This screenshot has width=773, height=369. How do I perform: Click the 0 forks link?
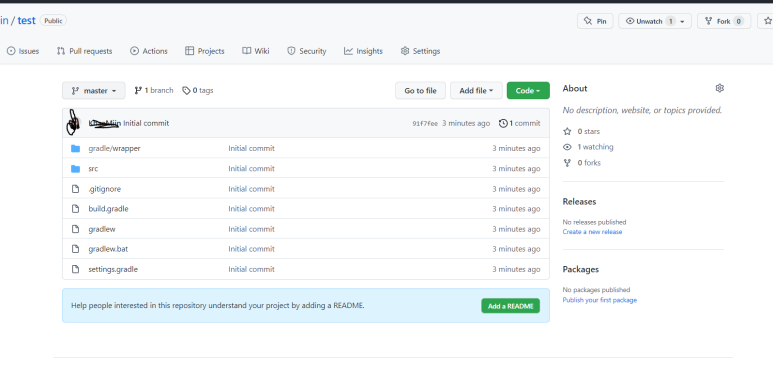click(x=589, y=163)
